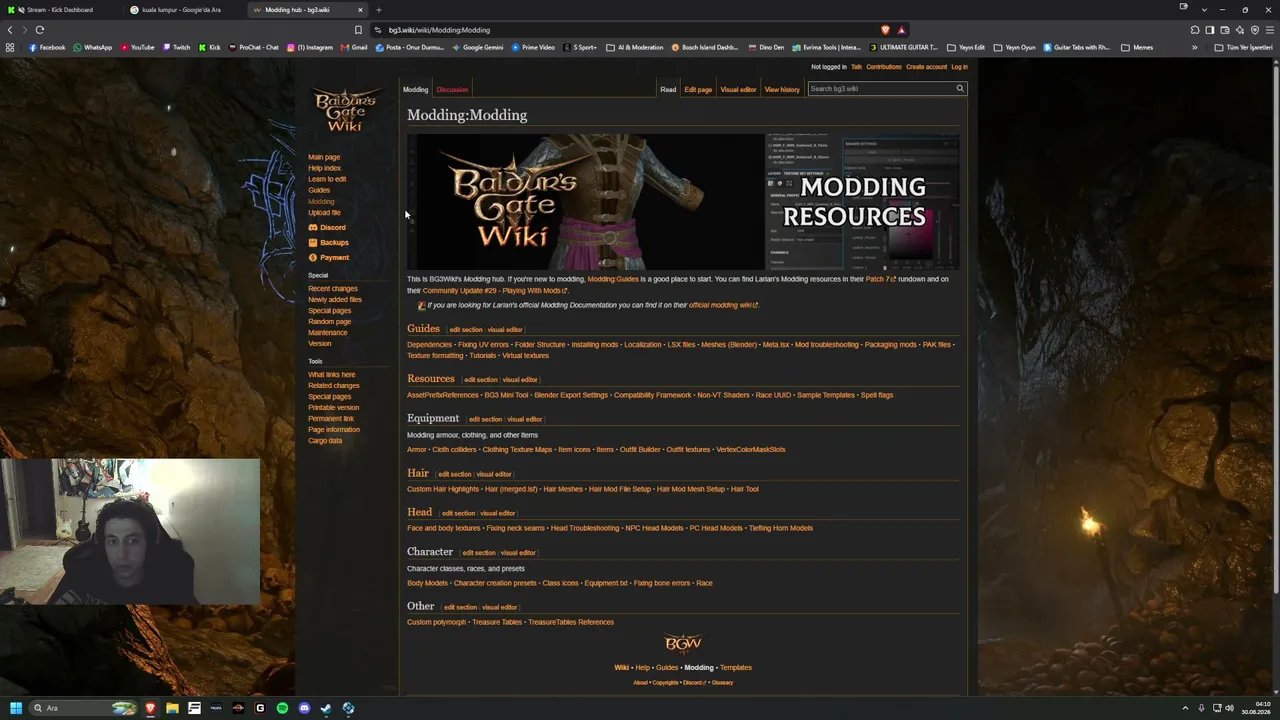Open the Gmail bookmark
1280x720 pixels.
[354, 47]
